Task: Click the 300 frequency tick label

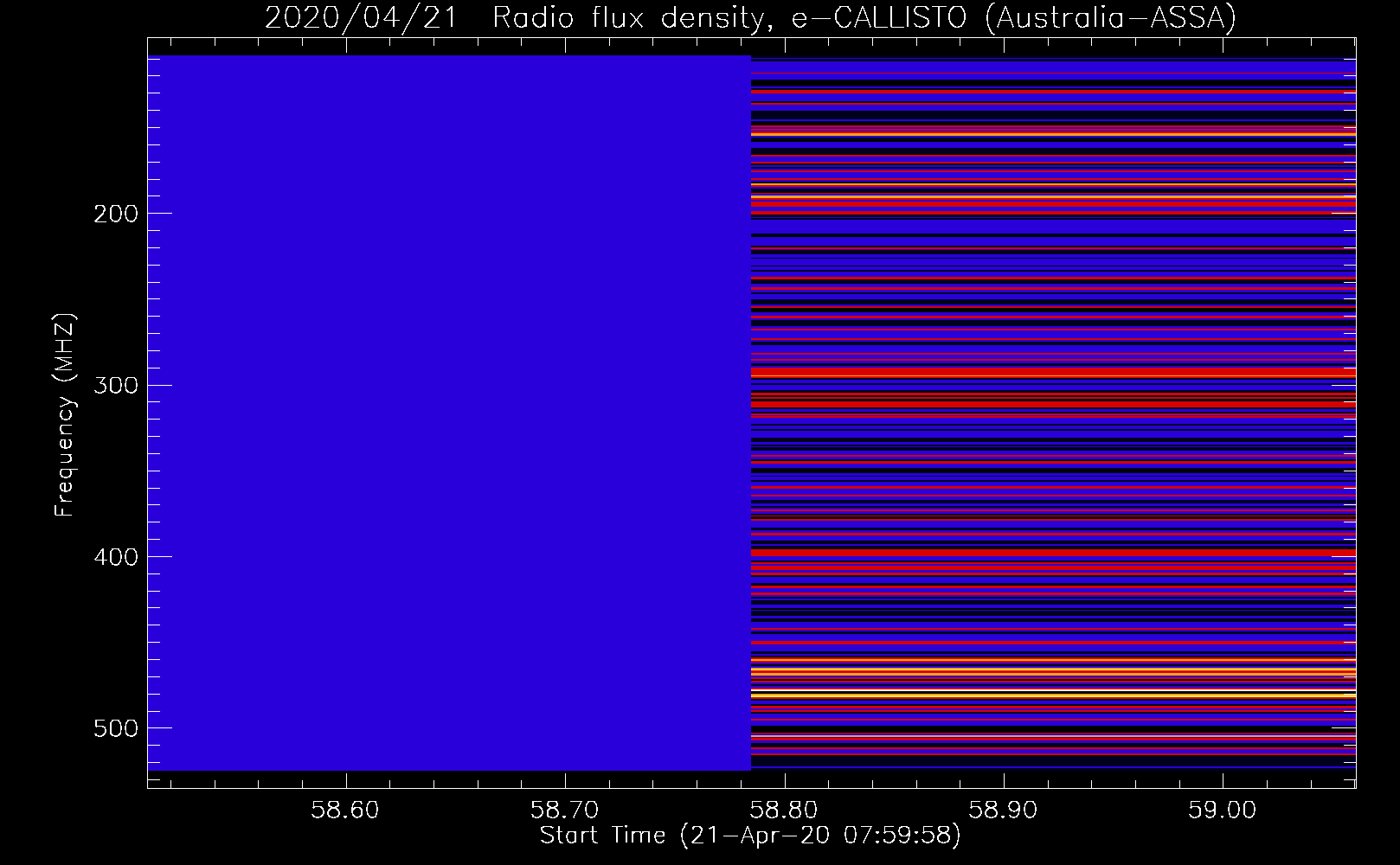Action: pos(115,385)
